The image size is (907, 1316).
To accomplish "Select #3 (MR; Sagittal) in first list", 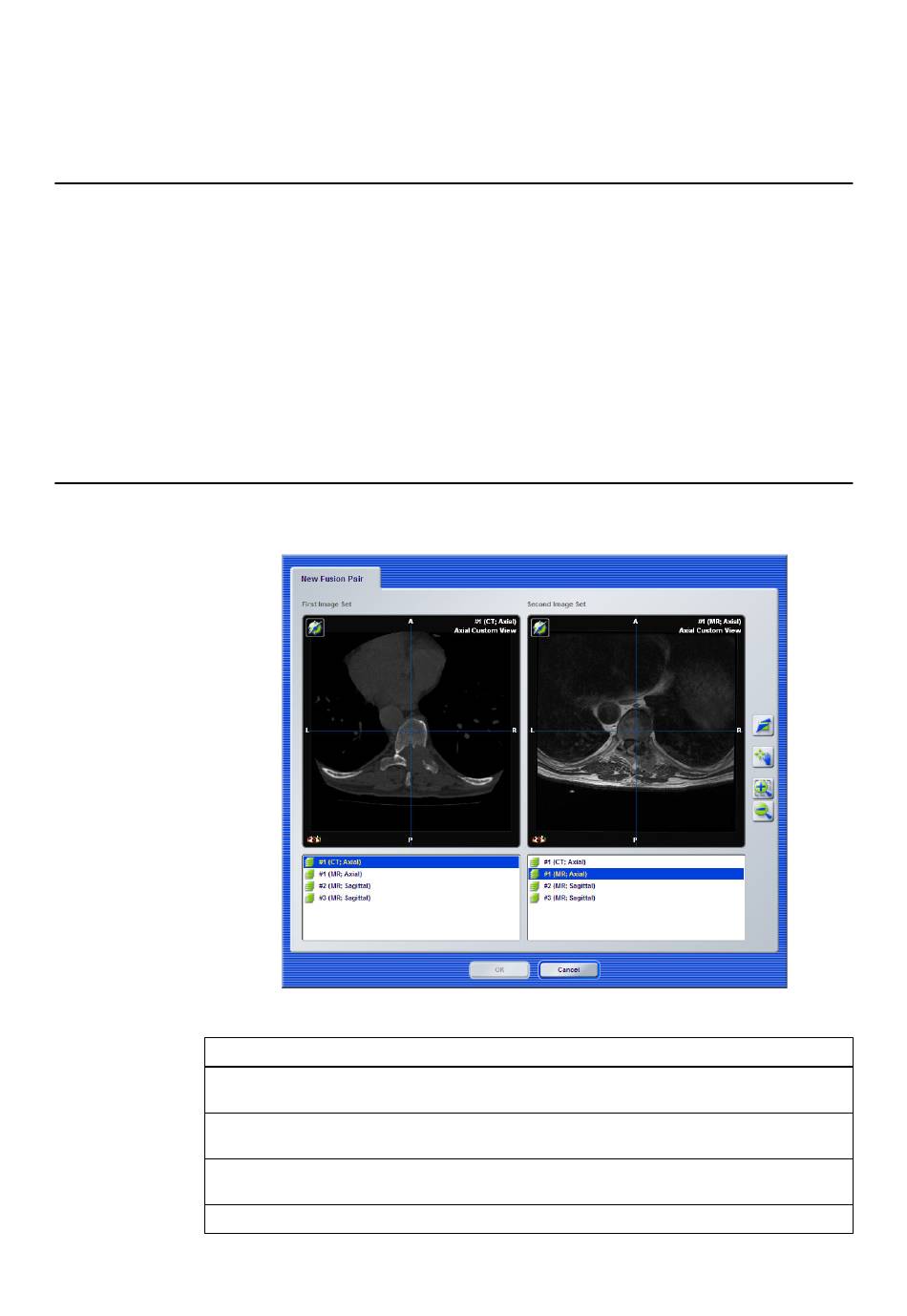I will pos(411,898).
